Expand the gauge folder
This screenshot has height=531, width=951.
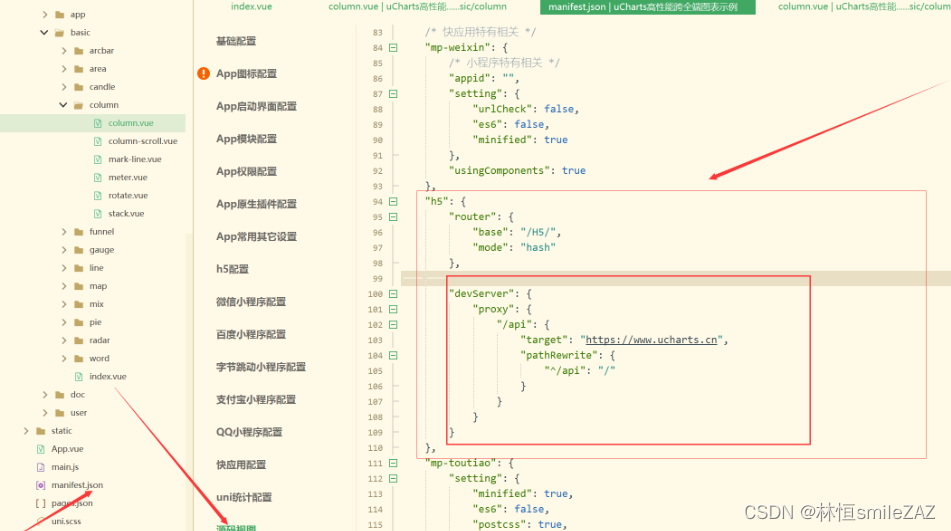[64, 250]
